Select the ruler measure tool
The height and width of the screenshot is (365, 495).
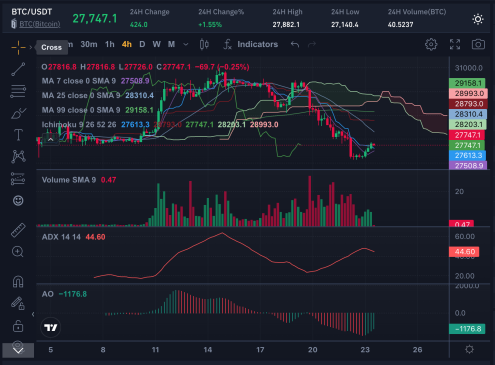(x=18, y=230)
